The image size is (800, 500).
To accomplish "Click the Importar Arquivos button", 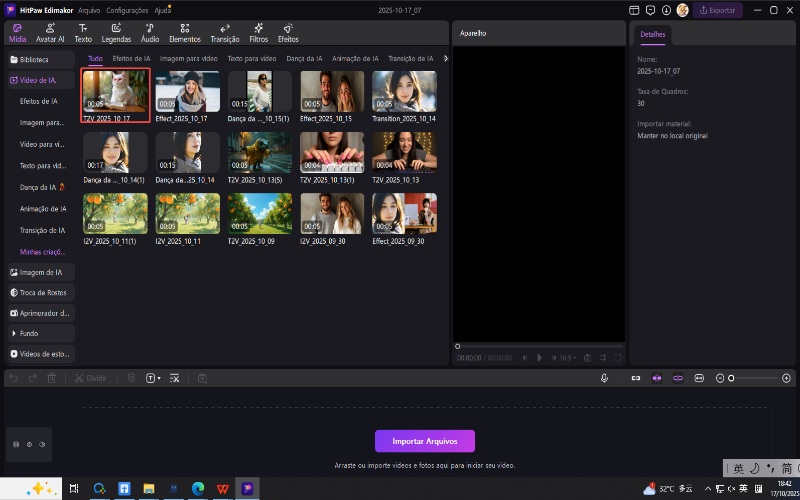I will 424,441.
